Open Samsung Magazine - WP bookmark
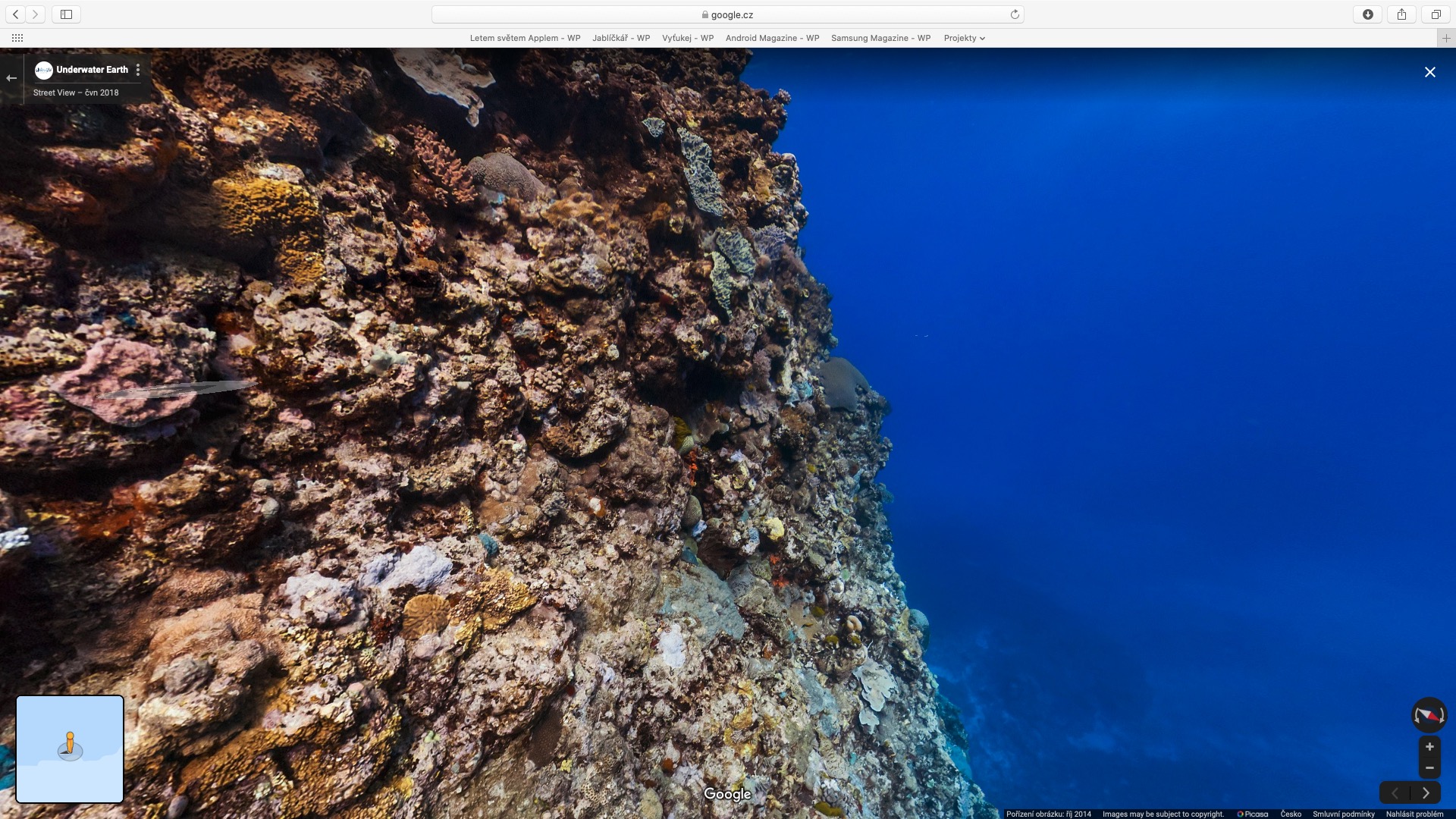 [x=880, y=38]
